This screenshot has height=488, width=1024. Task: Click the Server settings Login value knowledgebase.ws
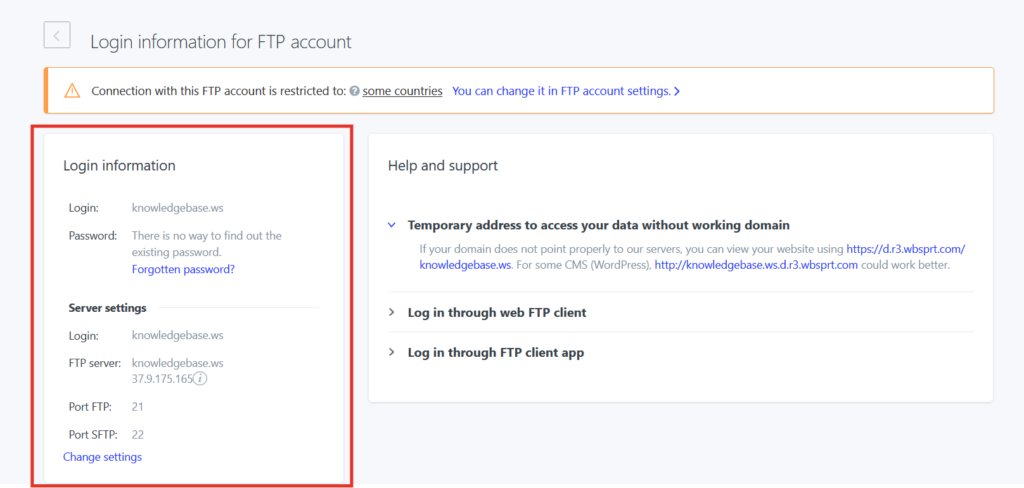click(178, 335)
